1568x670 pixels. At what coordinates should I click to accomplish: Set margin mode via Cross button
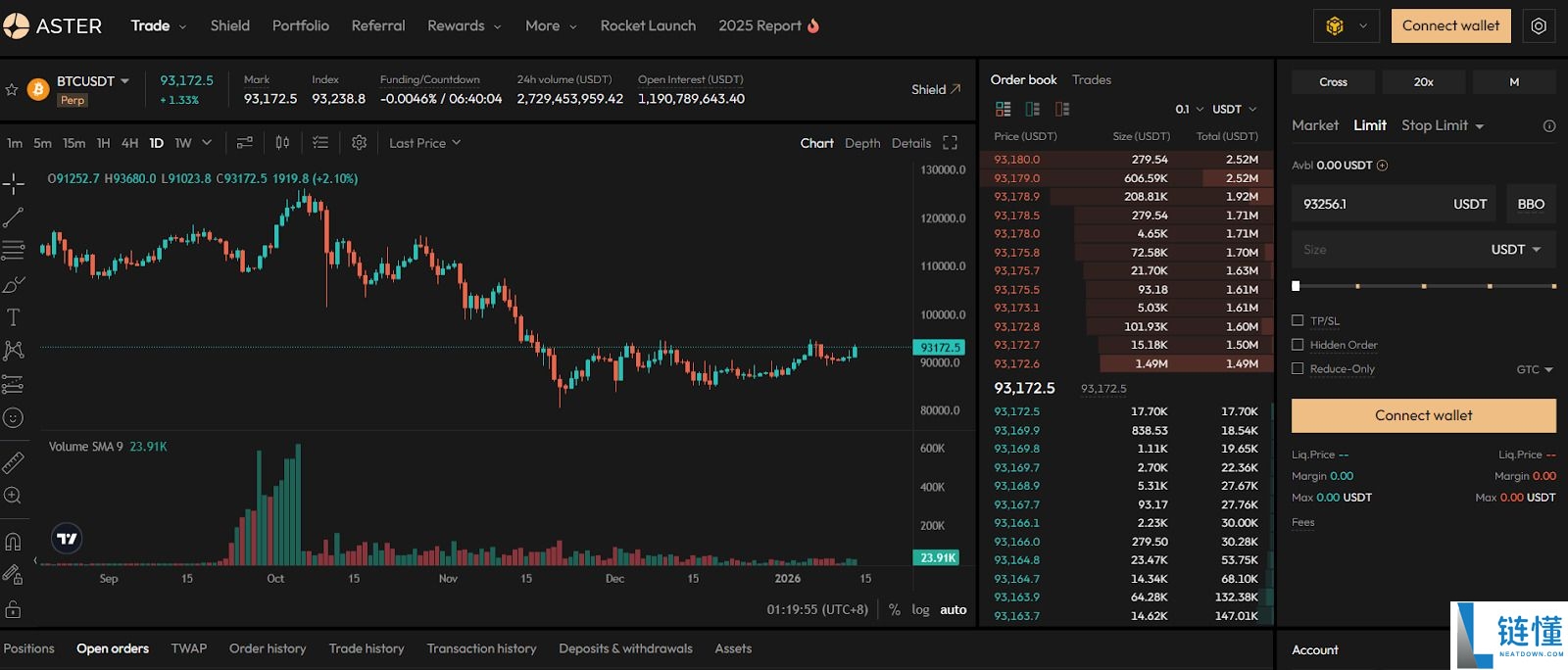(1333, 82)
